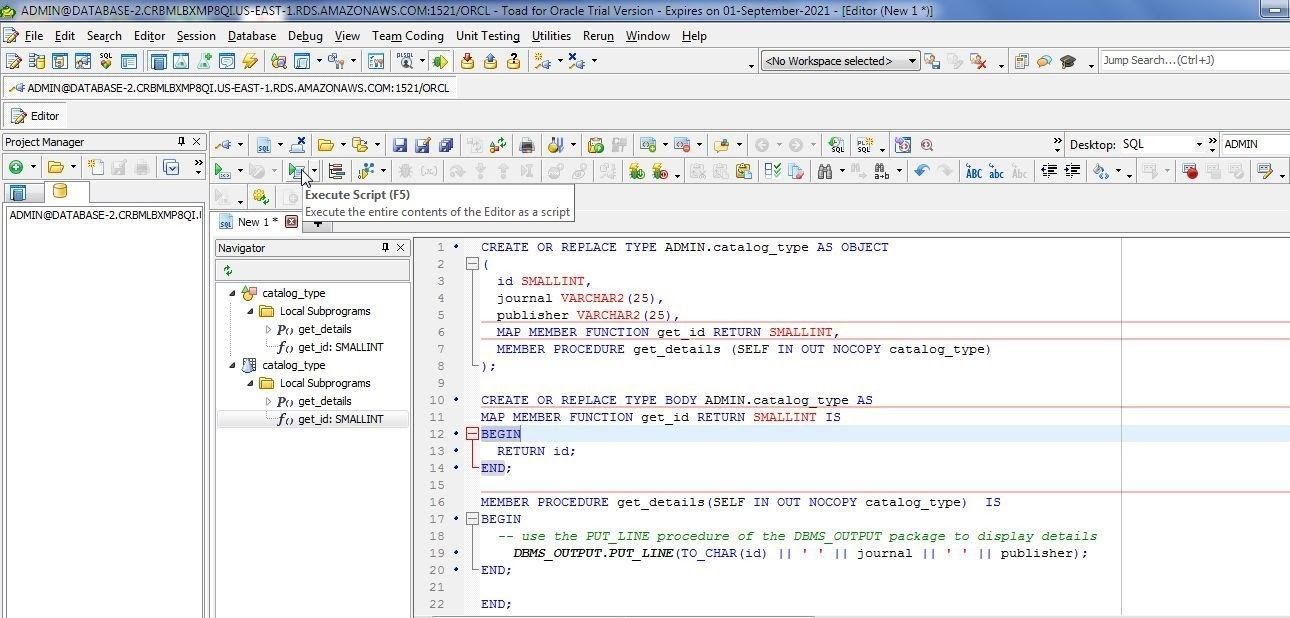Screen dimensions: 1290x618
Task: Click the Navigator refresh green arrows icon
Action: 228,270
